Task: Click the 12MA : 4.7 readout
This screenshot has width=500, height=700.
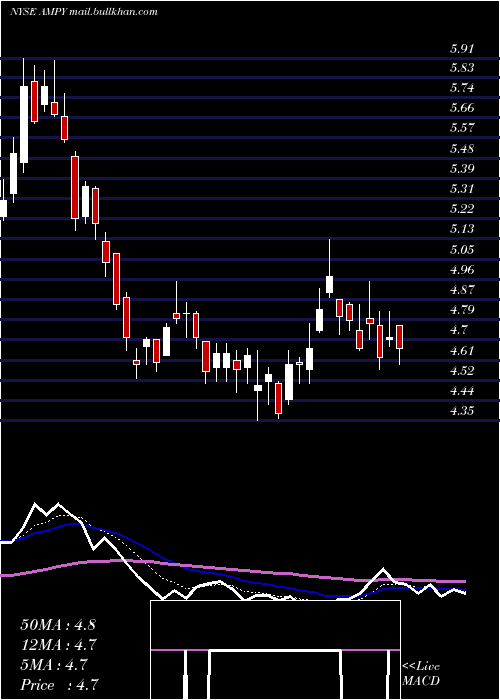Action: [58, 645]
